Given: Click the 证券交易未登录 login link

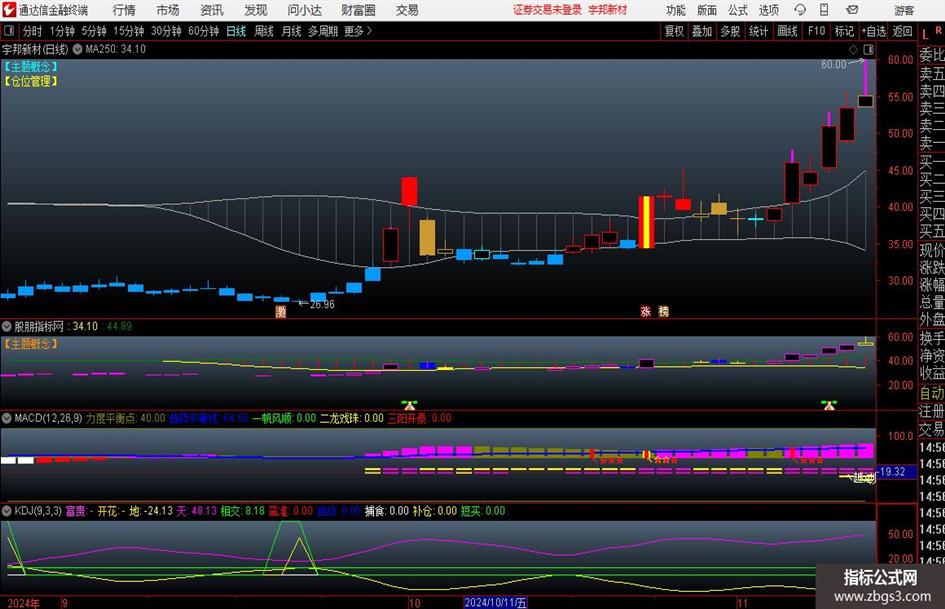Looking at the screenshot, I should [547, 10].
